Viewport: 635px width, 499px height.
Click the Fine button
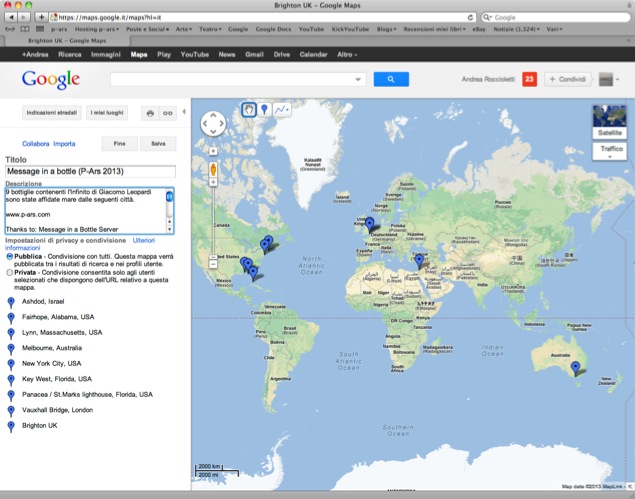point(119,144)
